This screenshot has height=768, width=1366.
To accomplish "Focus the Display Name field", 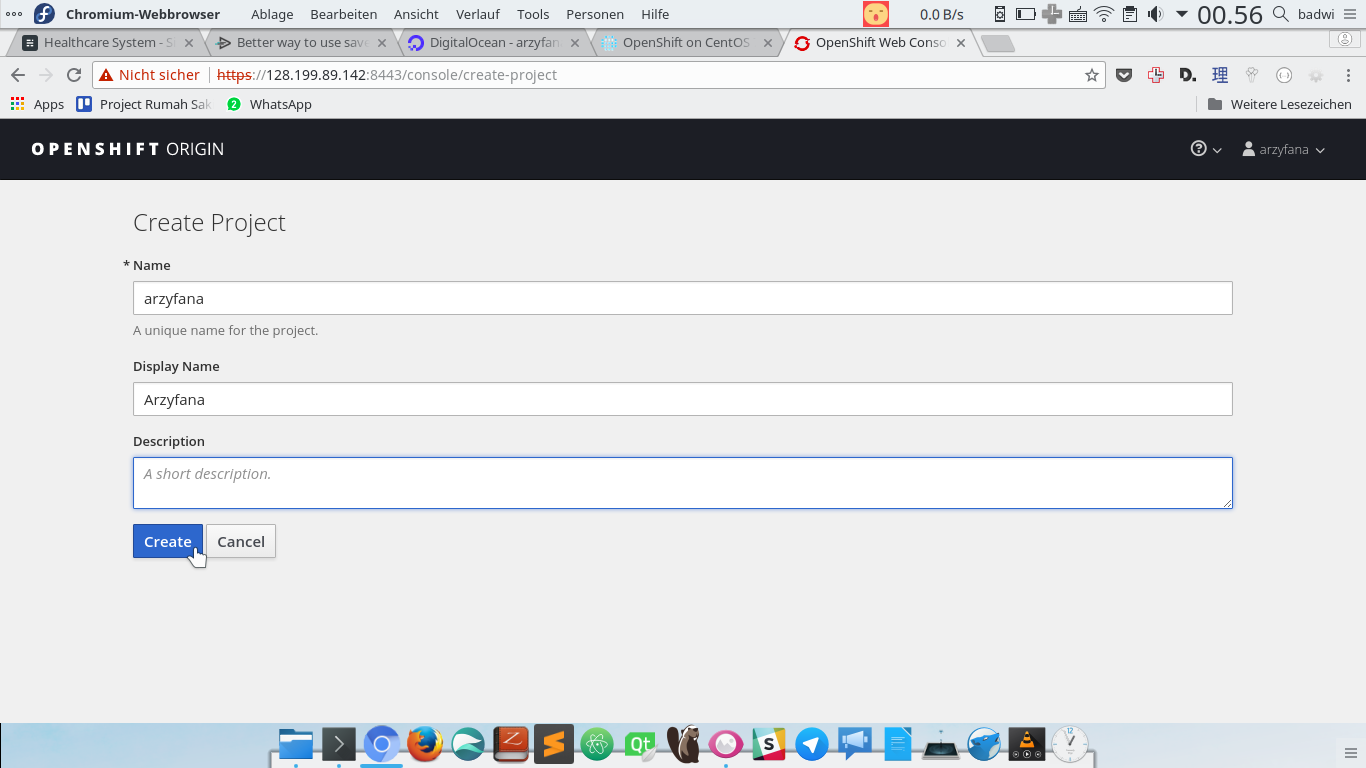I will click(x=682, y=399).
